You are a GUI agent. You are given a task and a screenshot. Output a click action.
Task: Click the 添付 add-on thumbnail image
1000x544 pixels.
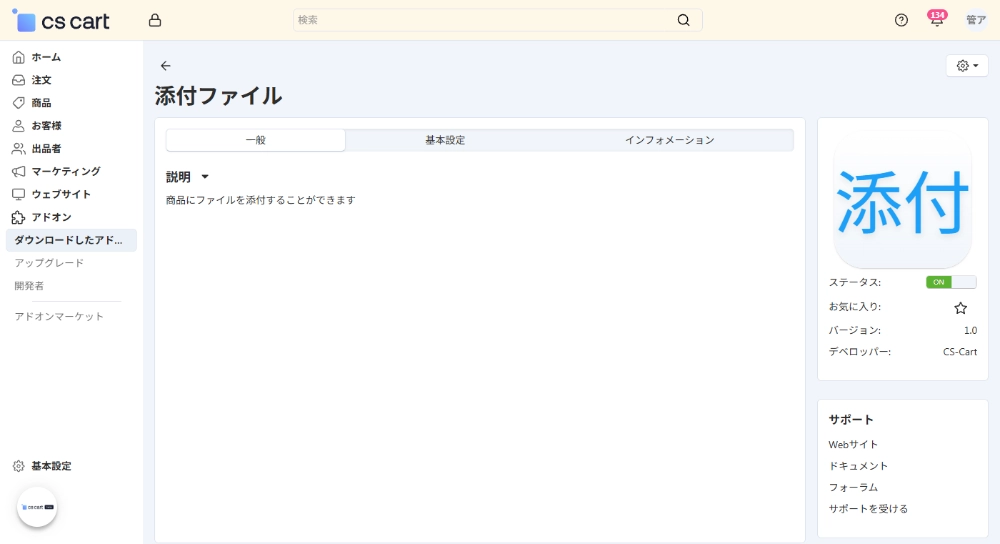(x=902, y=200)
